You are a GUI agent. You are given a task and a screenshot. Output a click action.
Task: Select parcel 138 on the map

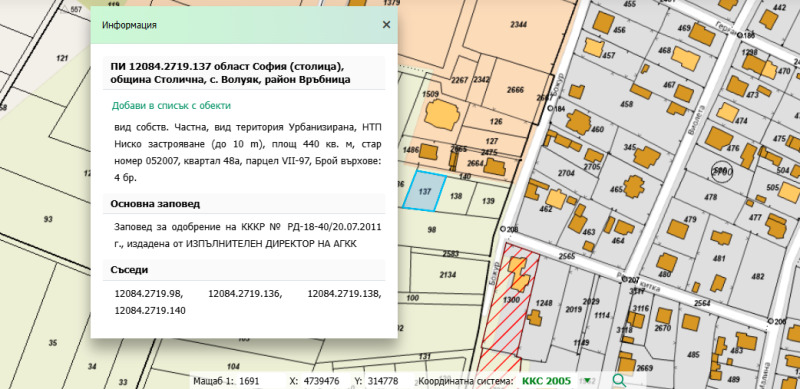(456, 196)
